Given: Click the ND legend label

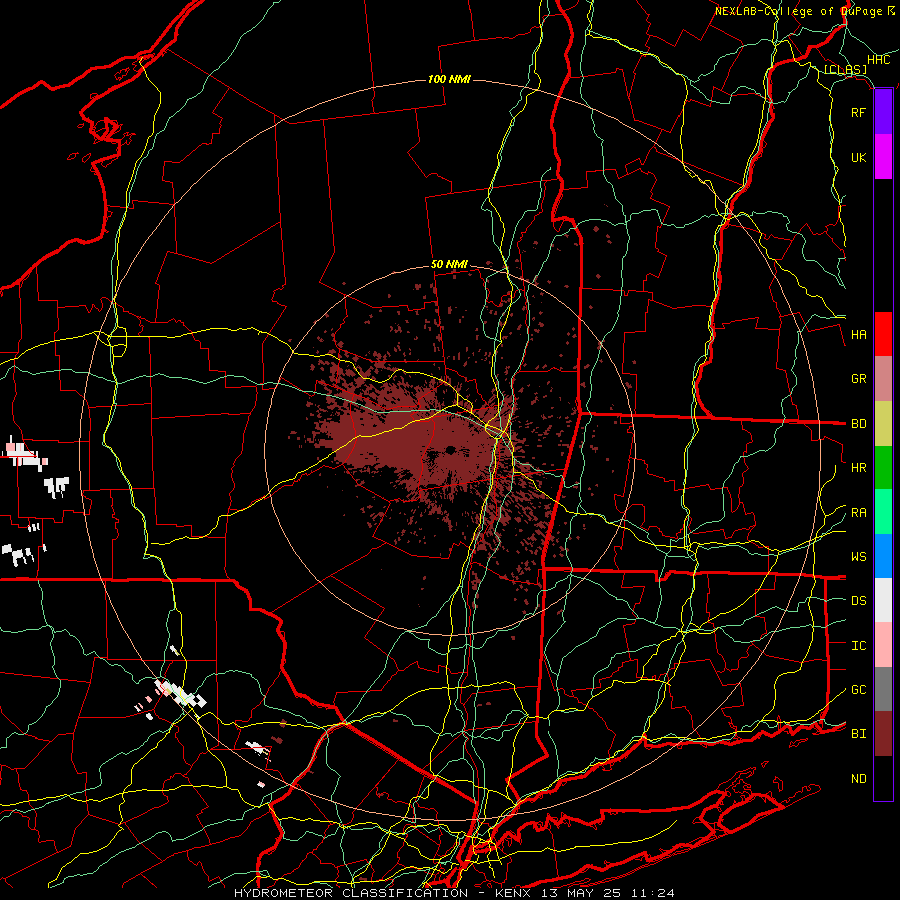Looking at the screenshot, I should [x=859, y=779].
